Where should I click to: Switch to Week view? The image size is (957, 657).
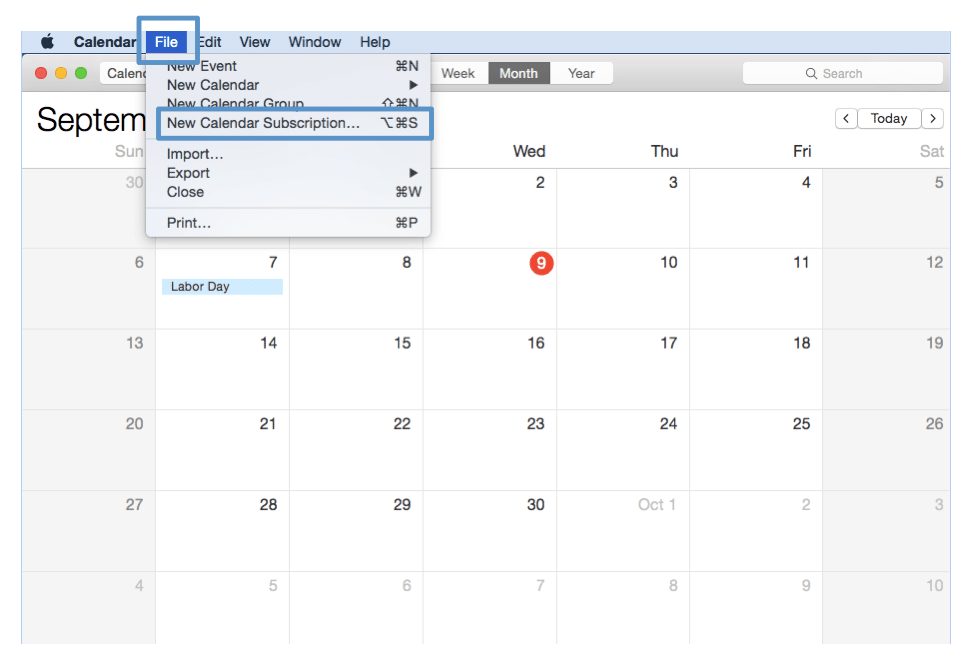point(458,73)
